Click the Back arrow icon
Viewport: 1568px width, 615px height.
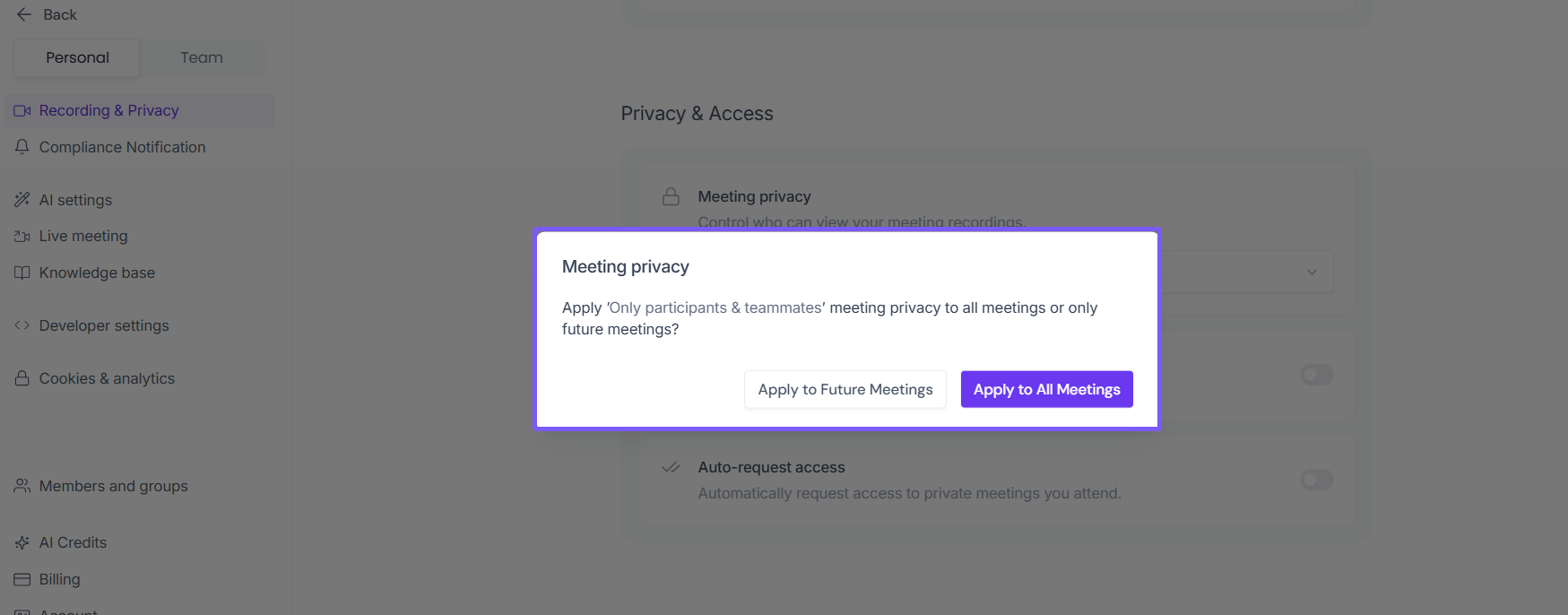click(x=24, y=14)
